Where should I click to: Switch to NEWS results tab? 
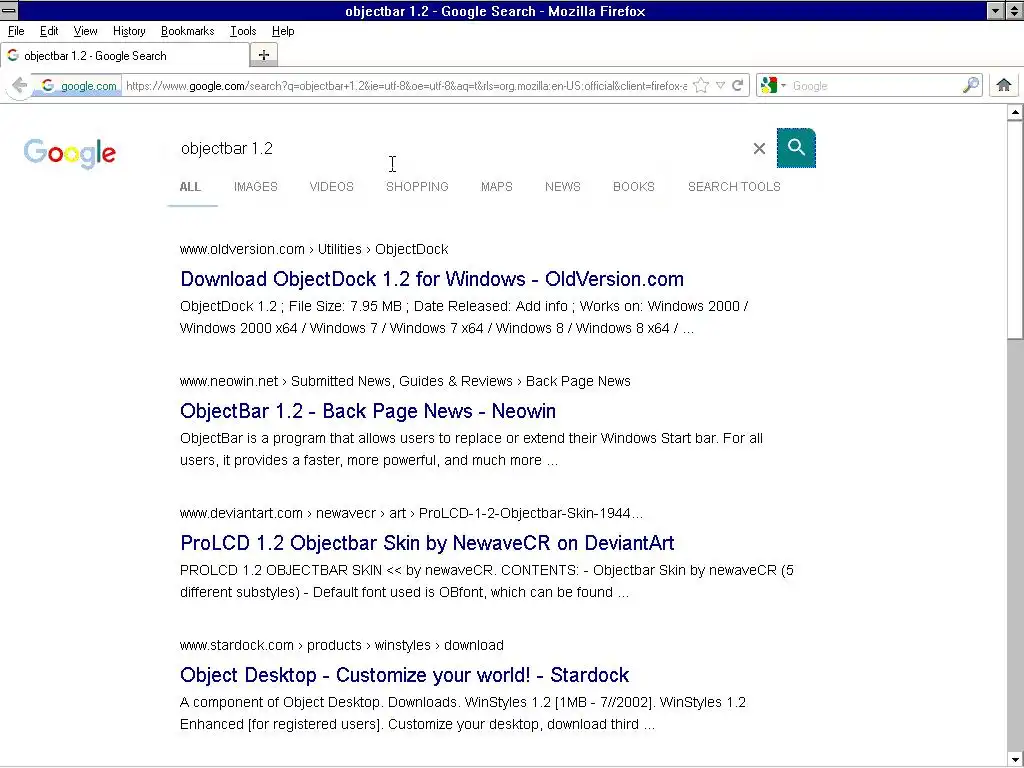[562, 187]
